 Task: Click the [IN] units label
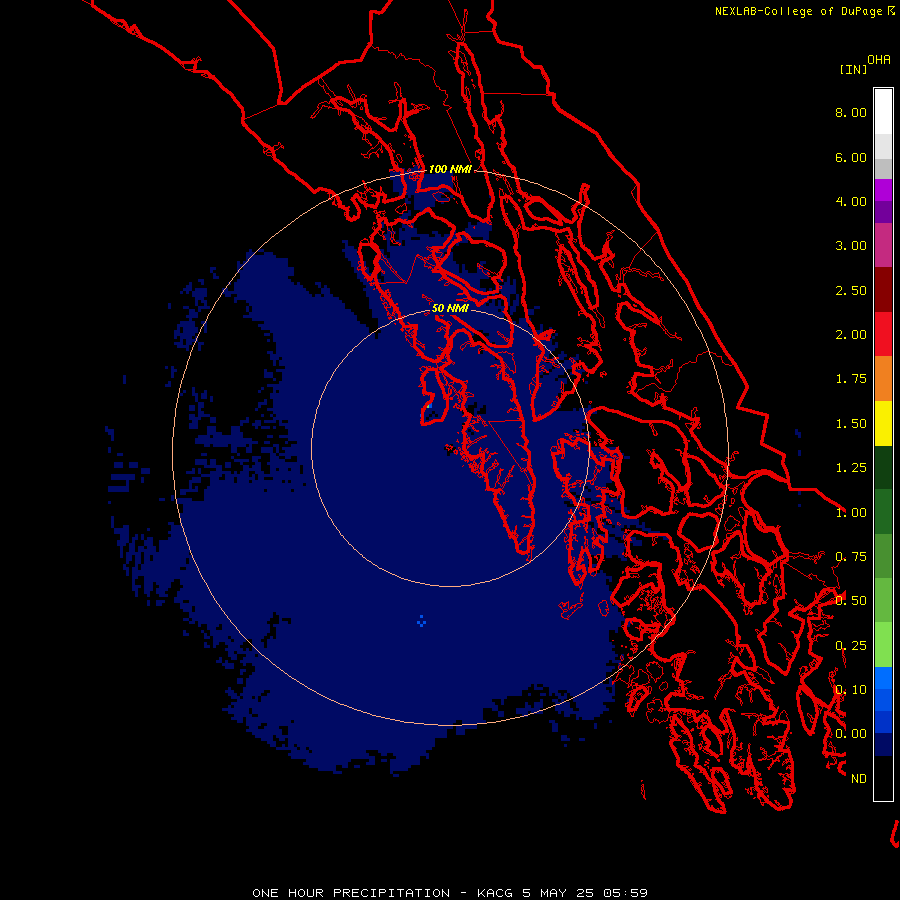[854, 69]
